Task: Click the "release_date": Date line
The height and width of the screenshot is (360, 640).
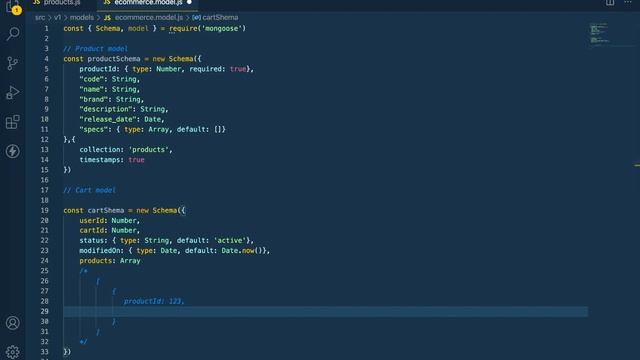Action: click(x=122, y=119)
